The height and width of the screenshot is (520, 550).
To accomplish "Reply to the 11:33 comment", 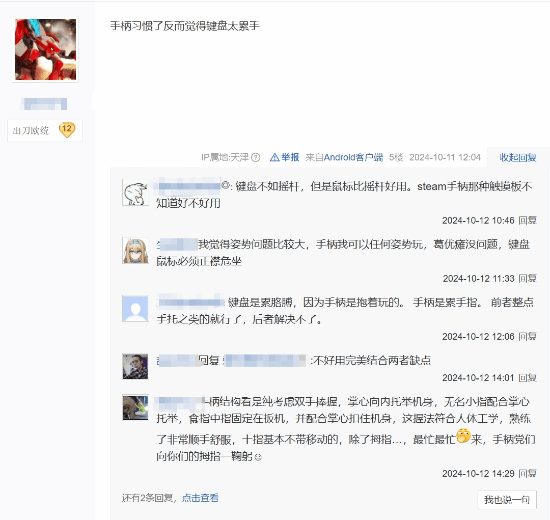I will pyautogui.click(x=528, y=278).
